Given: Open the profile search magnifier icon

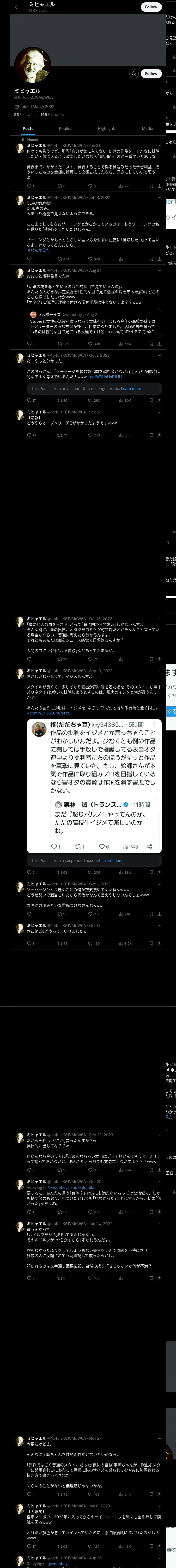Looking at the screenshot, I should [x=133, y=74].
